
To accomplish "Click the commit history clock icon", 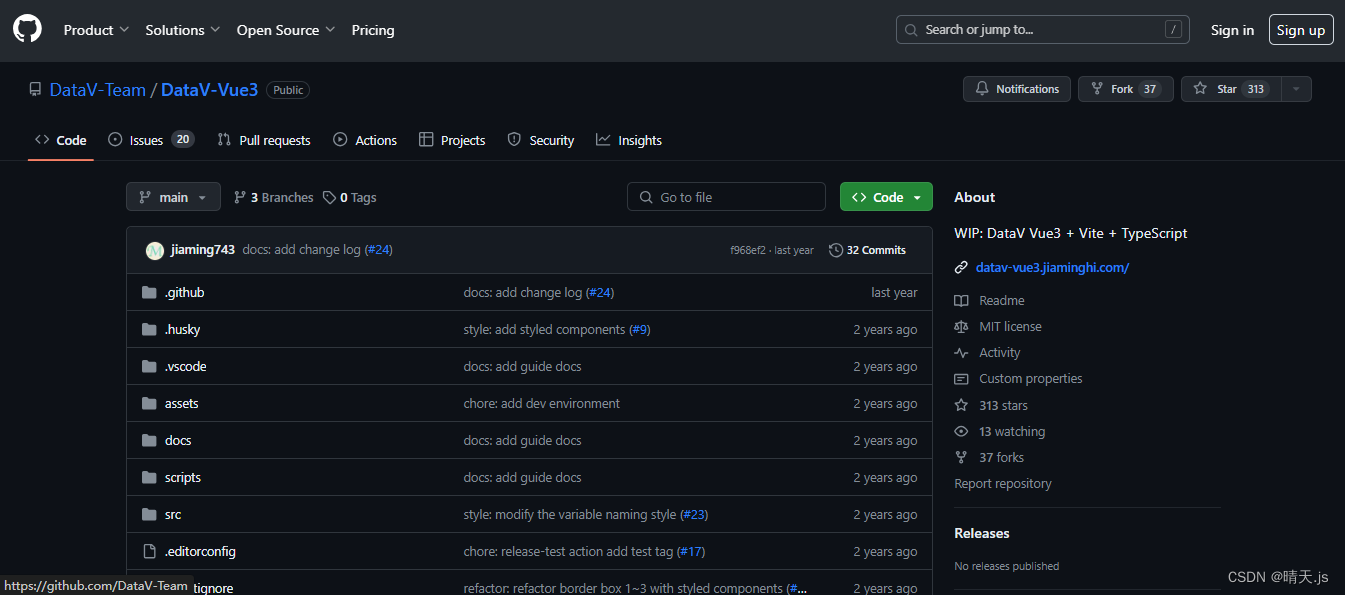I will [x=837, y=249].
